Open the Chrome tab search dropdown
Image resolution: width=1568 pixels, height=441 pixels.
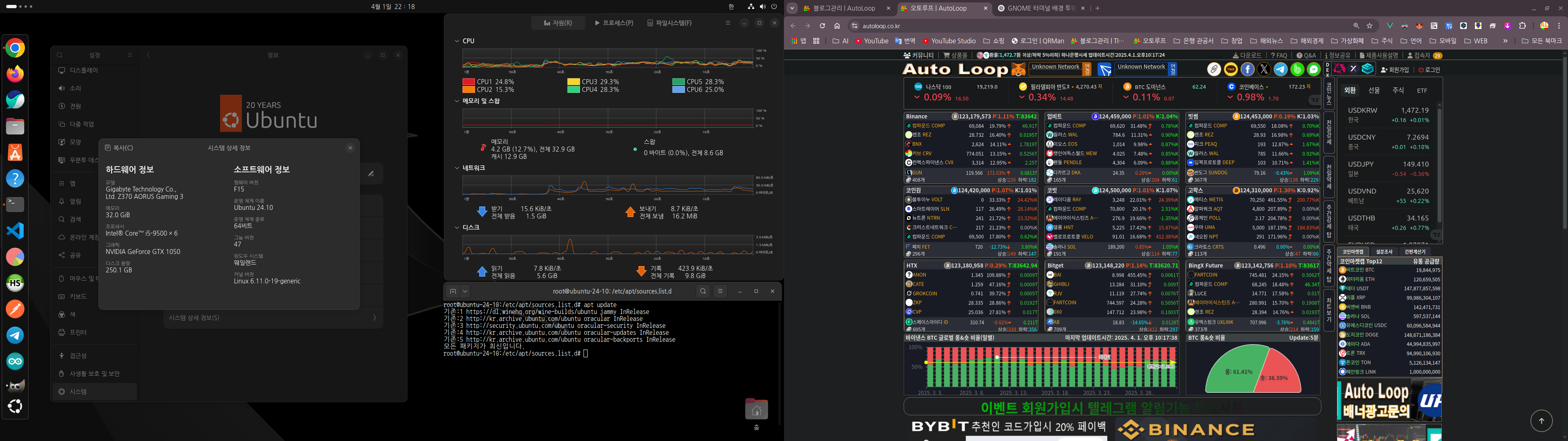coord(792,9)
